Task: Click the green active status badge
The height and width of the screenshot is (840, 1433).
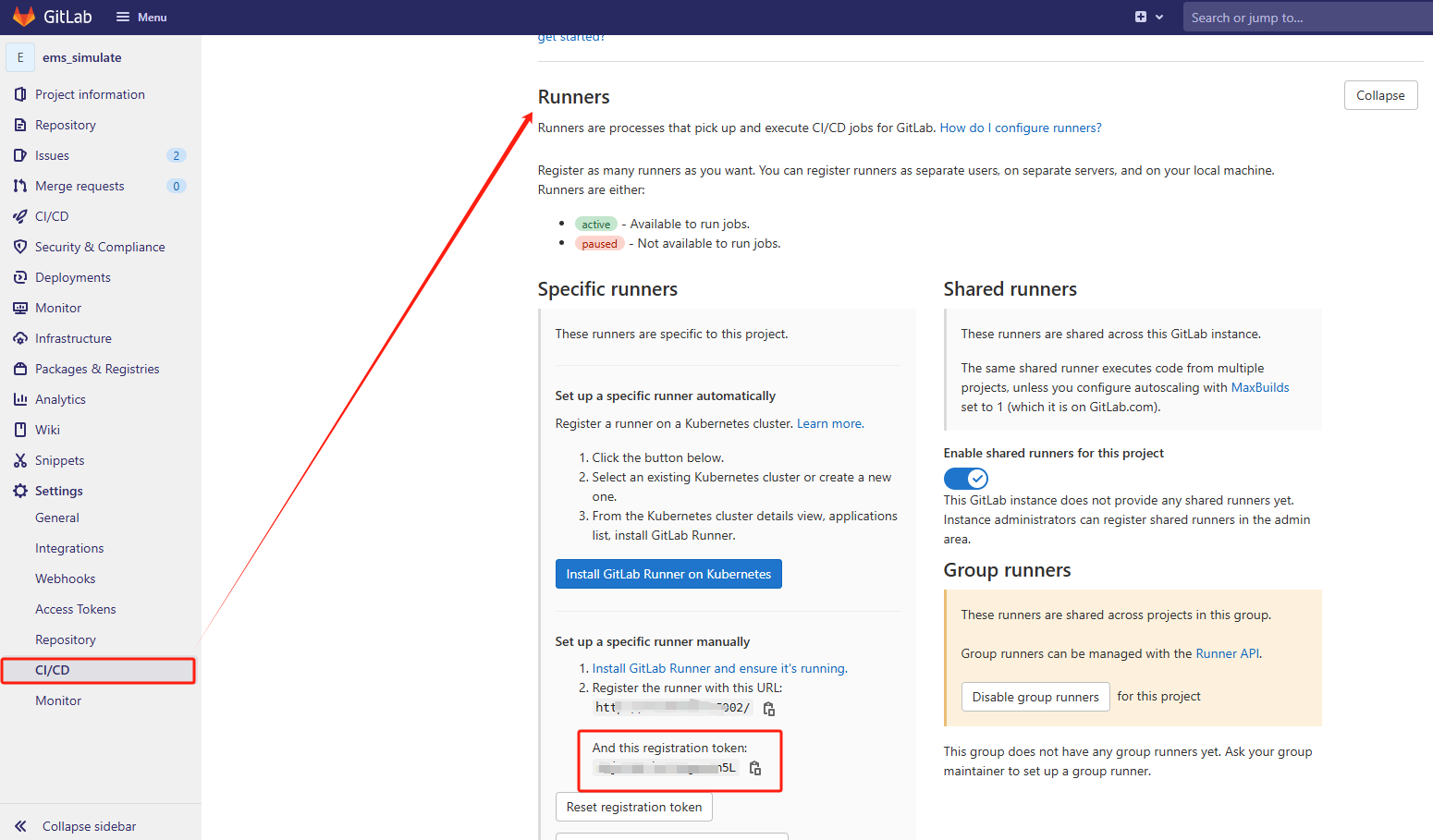Action: pos(596,225)
